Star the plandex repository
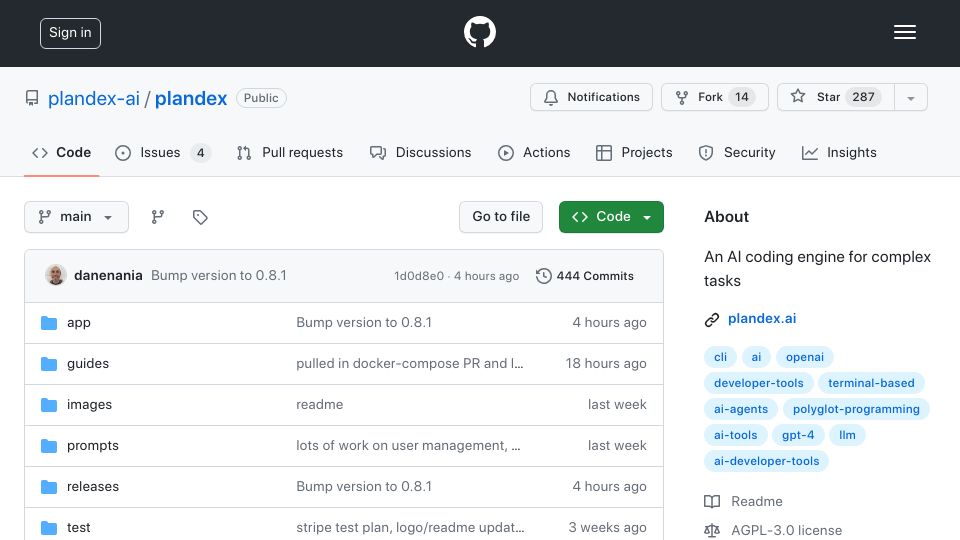960x540 pixels. coord(836,97)
